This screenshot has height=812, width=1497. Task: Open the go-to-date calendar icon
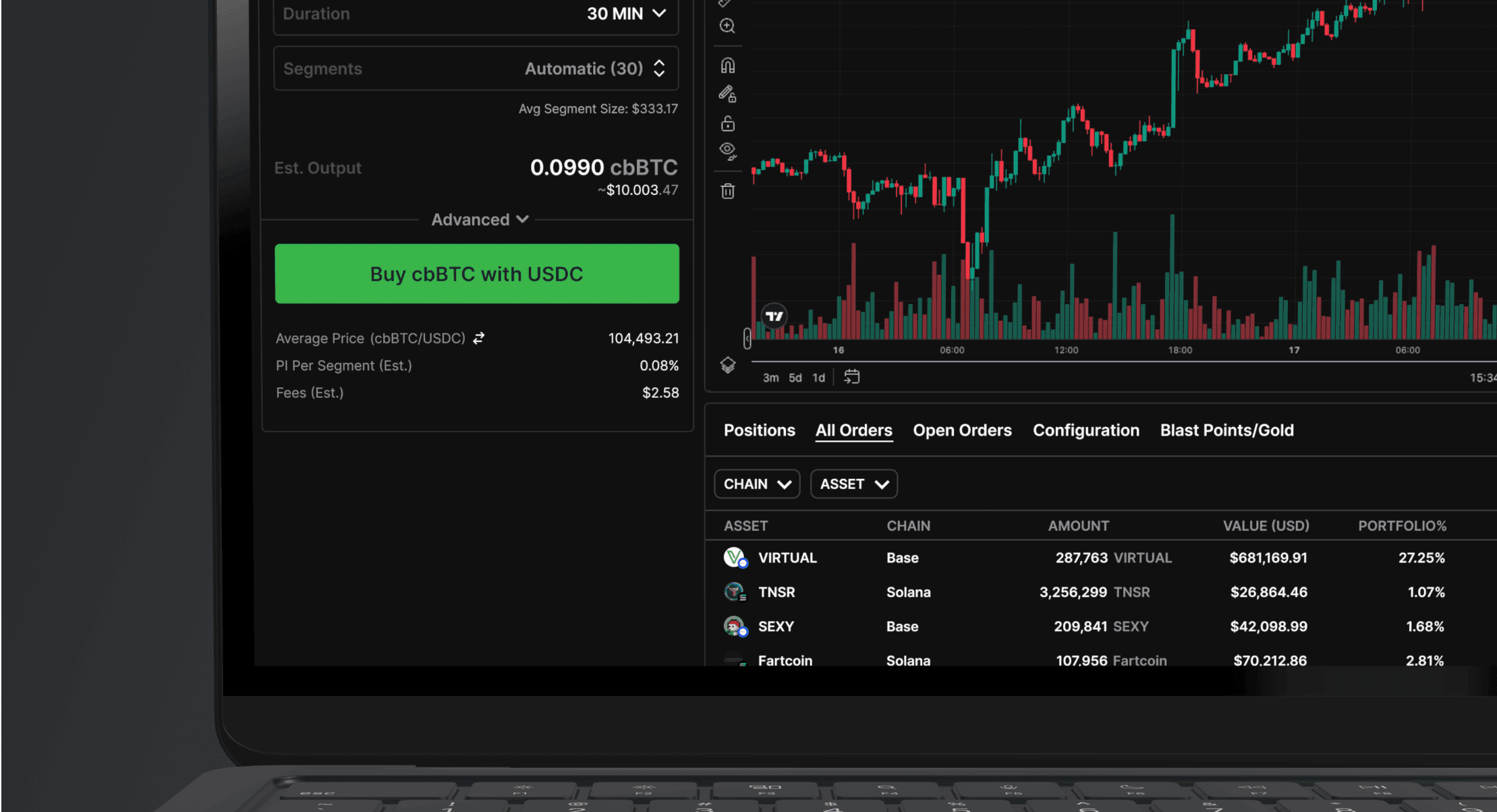[852, 377]
